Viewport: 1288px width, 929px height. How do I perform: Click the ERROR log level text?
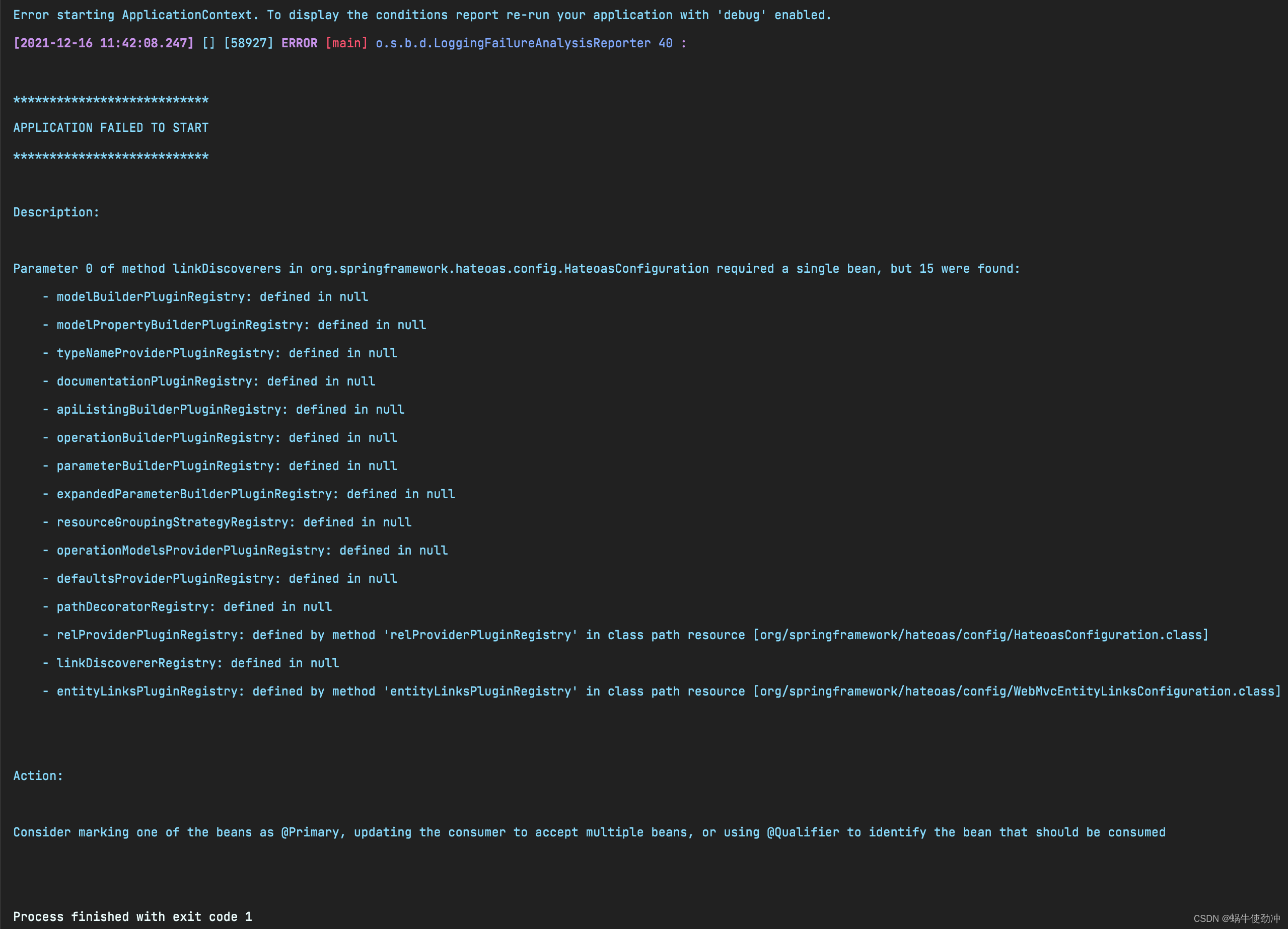coord(299,43)
